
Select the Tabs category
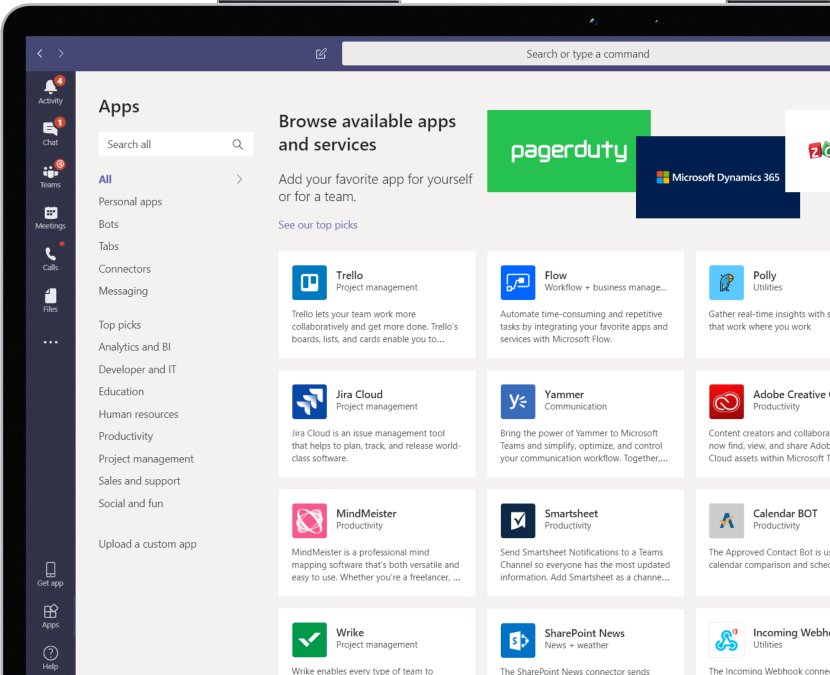tap(109, 246)
